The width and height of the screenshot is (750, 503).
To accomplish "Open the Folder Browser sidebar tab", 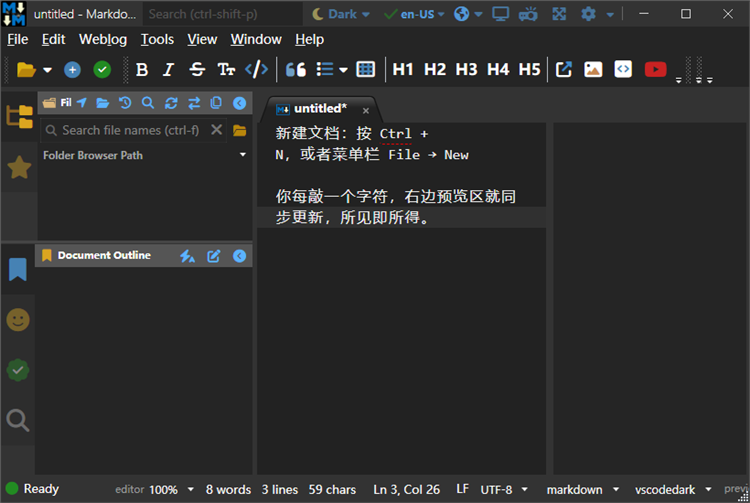I will pos(19,116).
